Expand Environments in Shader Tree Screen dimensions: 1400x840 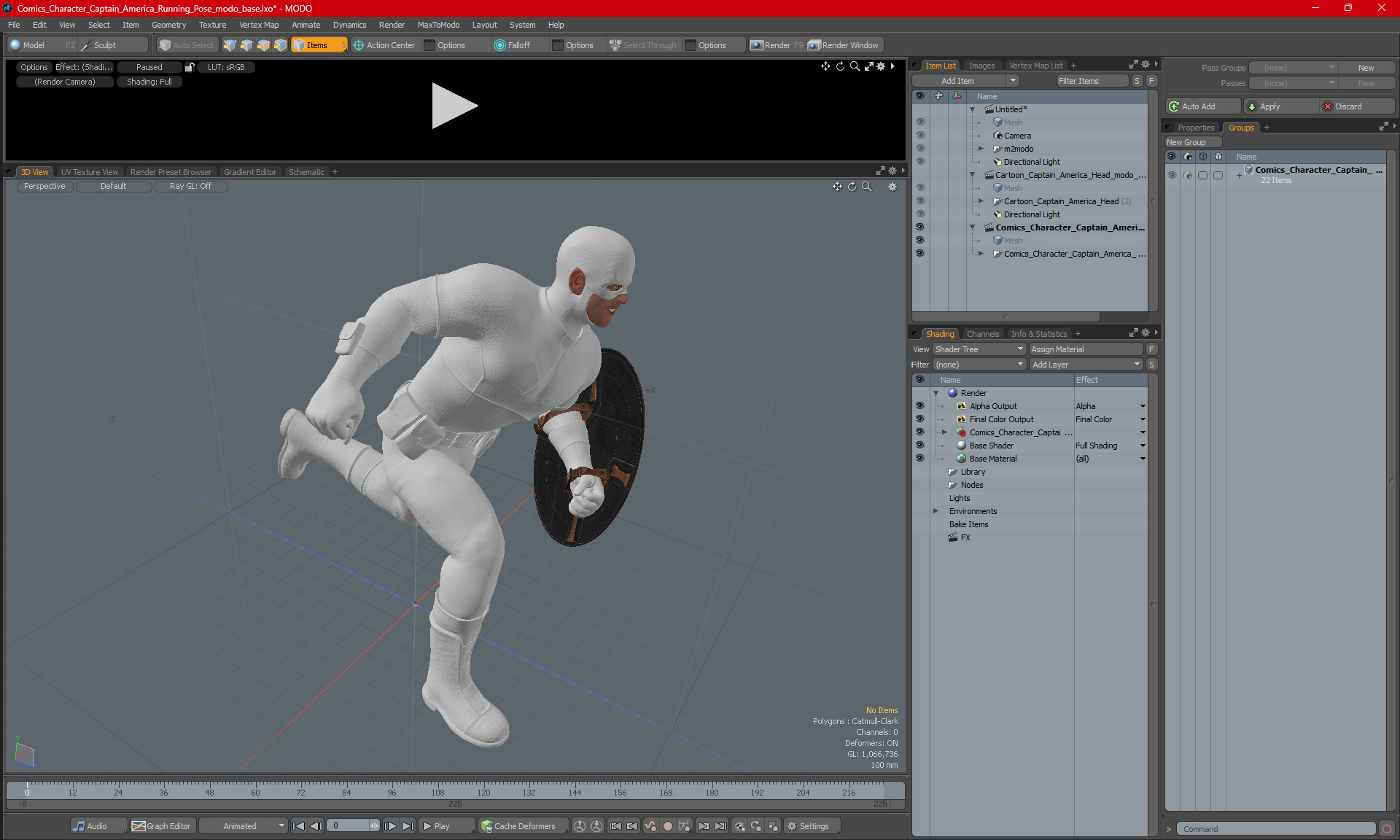click(936, 511)
